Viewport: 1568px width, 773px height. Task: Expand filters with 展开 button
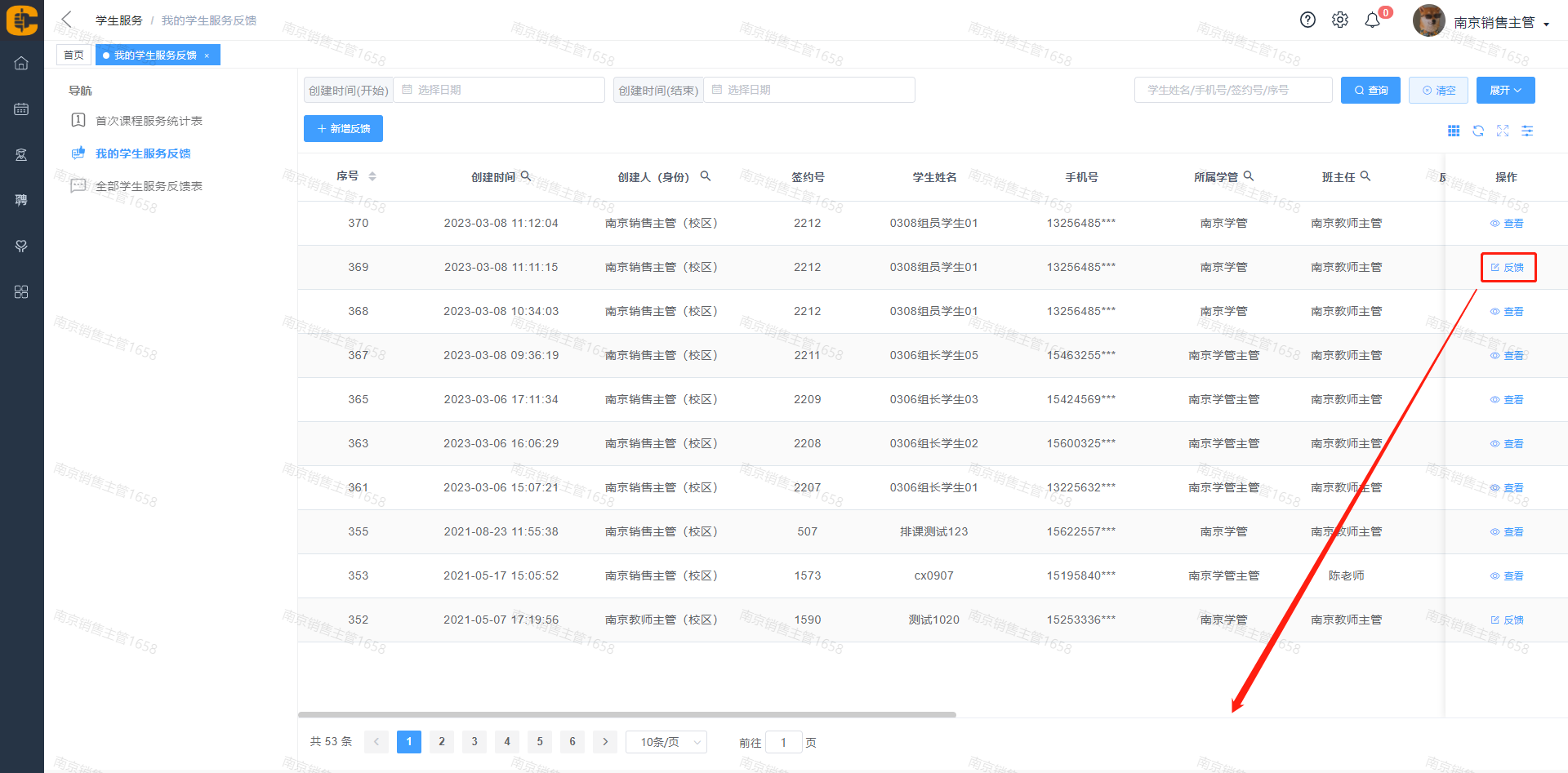(1505, 91)
